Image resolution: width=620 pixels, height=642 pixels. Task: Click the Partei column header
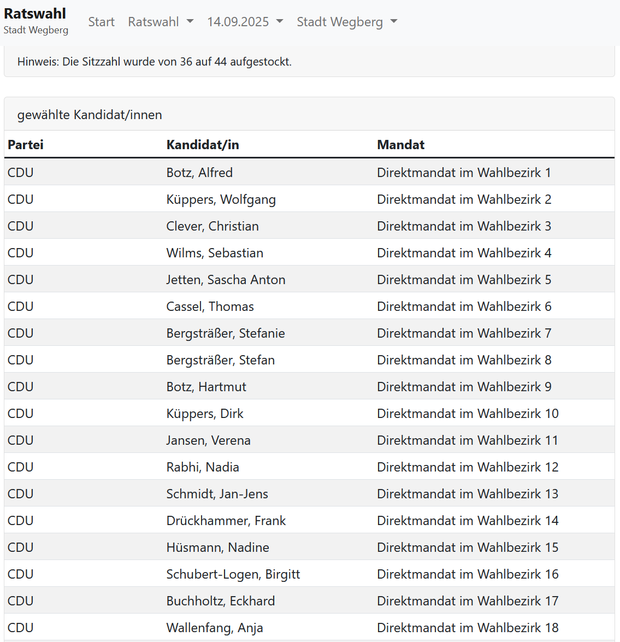[26, 145]
